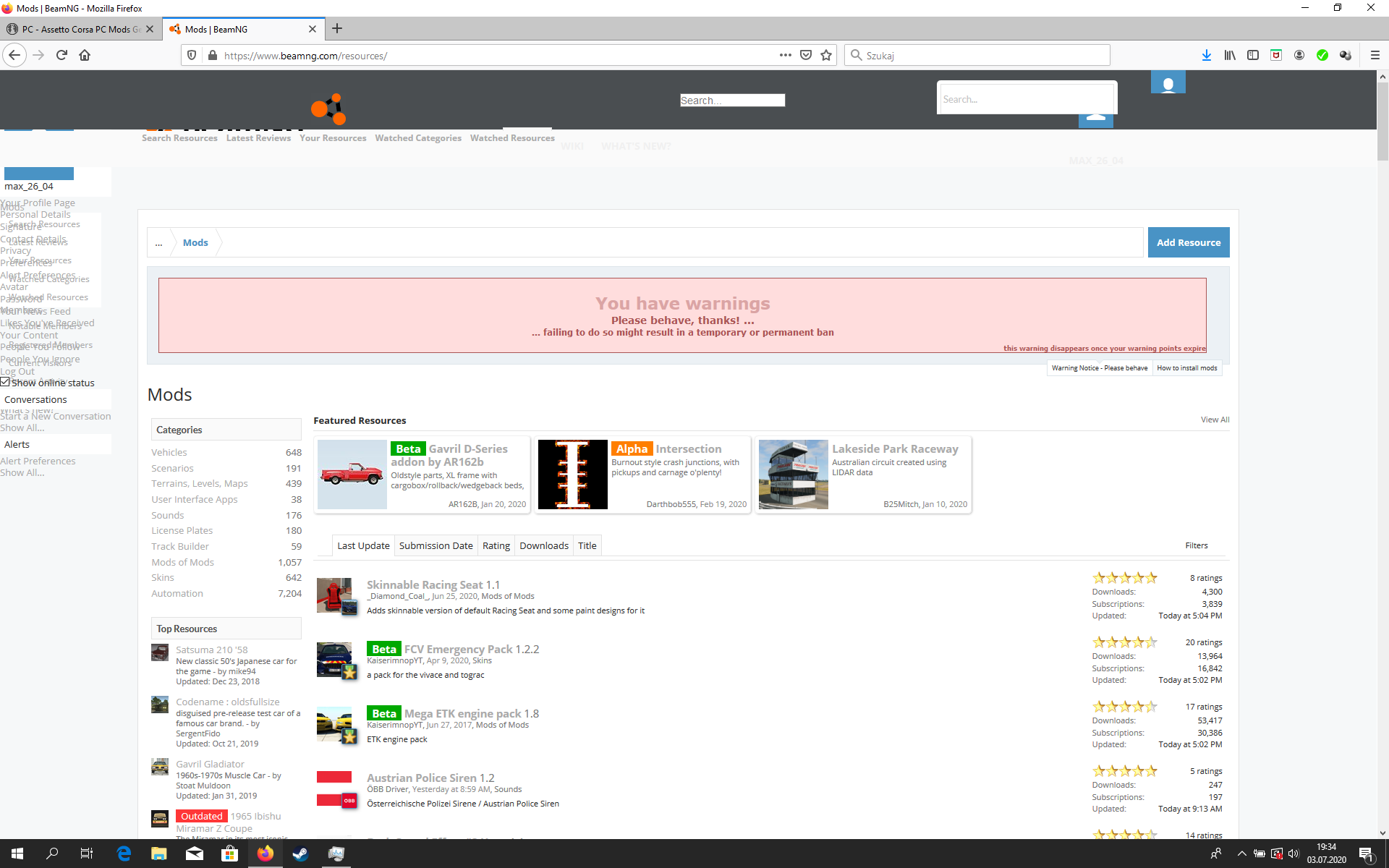Open Austrian Police Siren 1.2 resource
The width and height of the screenshot is (1389, 868).
(430, 778)
